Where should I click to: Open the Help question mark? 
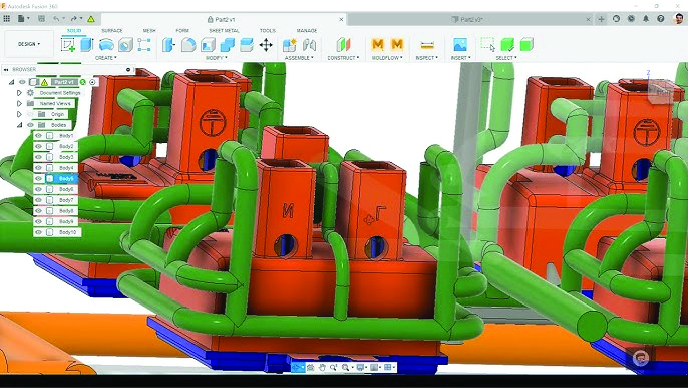tap(661, 19)
